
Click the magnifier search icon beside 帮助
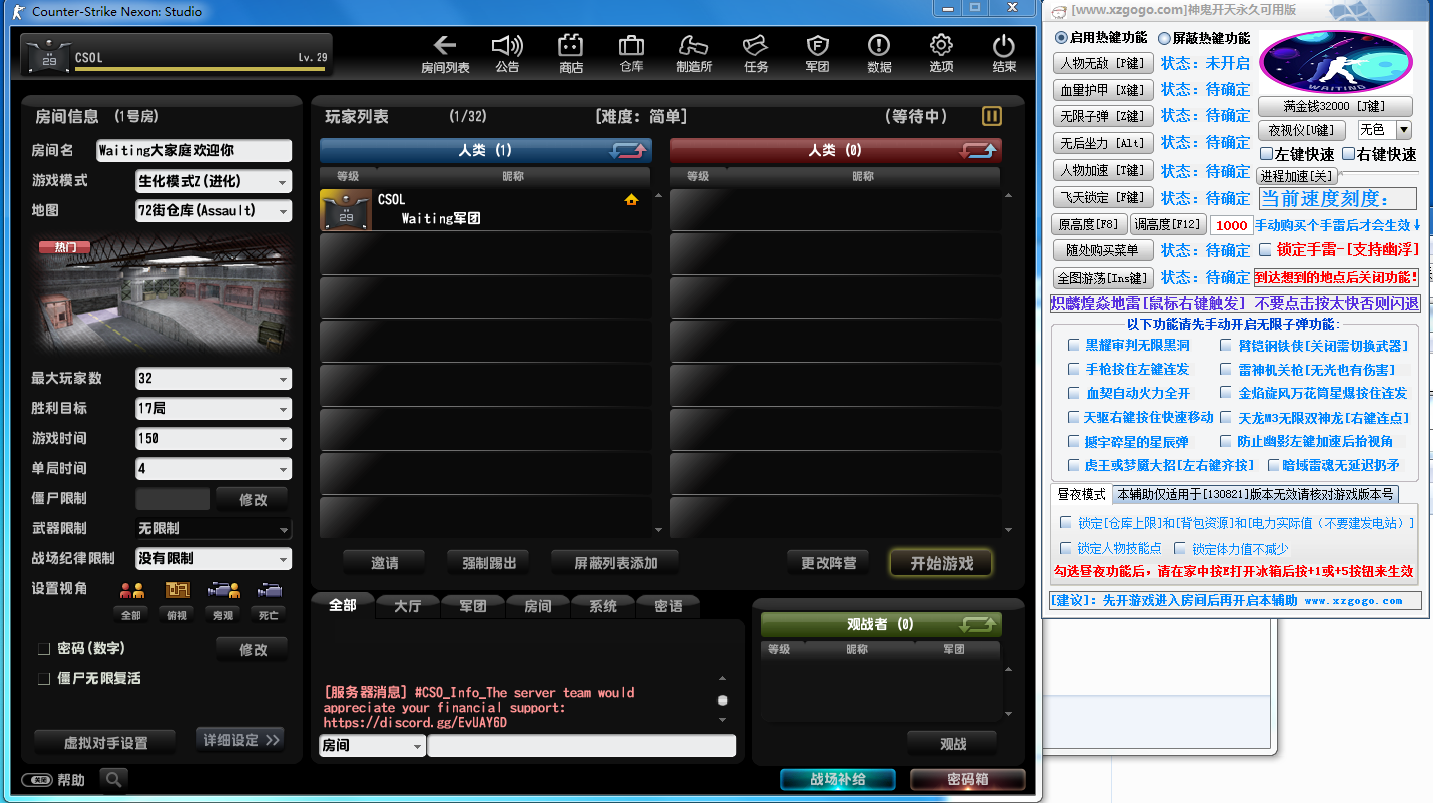[x=113, y=779]
